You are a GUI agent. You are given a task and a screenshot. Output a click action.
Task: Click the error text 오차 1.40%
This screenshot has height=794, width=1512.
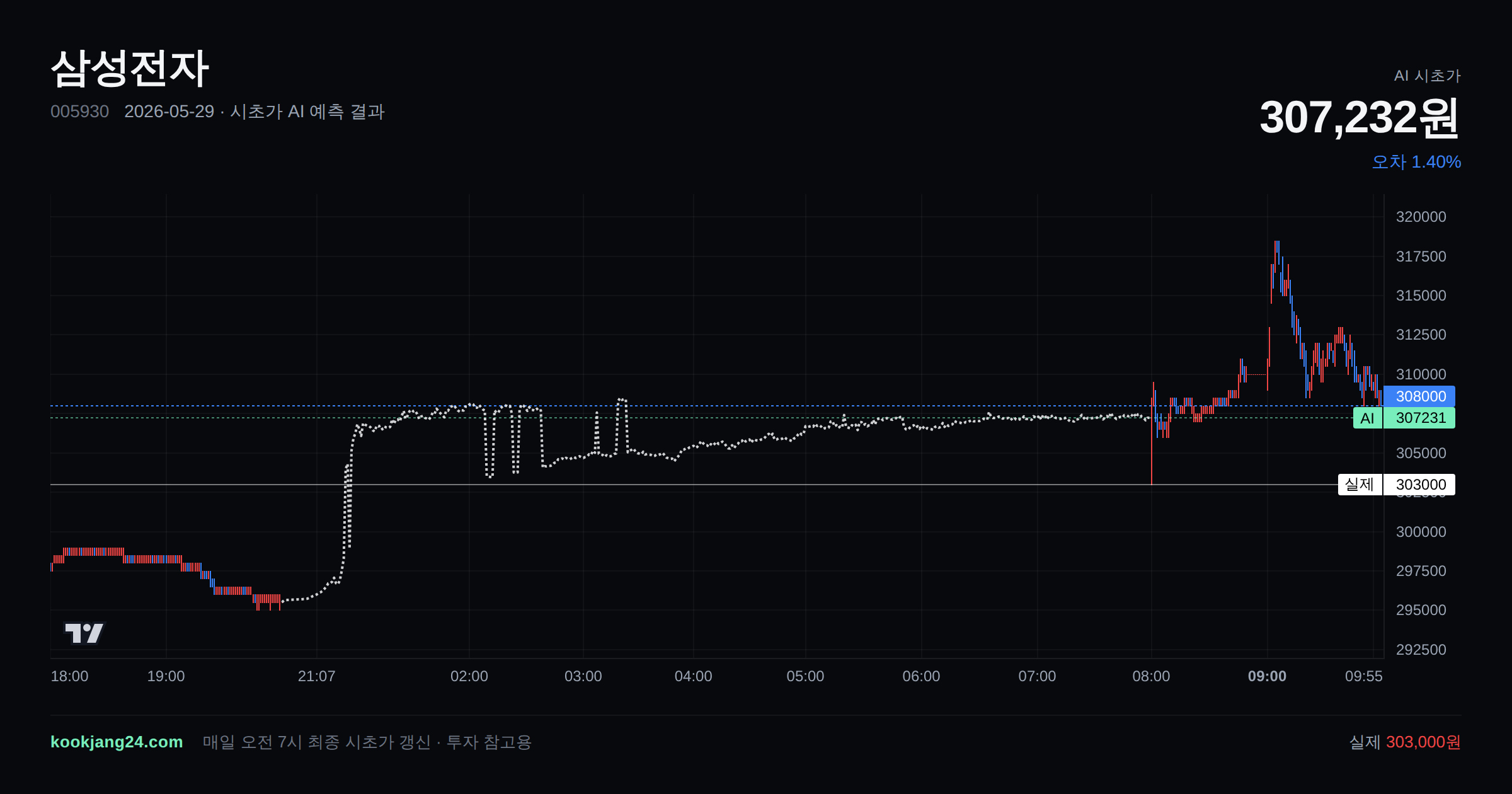[1416, 162]
